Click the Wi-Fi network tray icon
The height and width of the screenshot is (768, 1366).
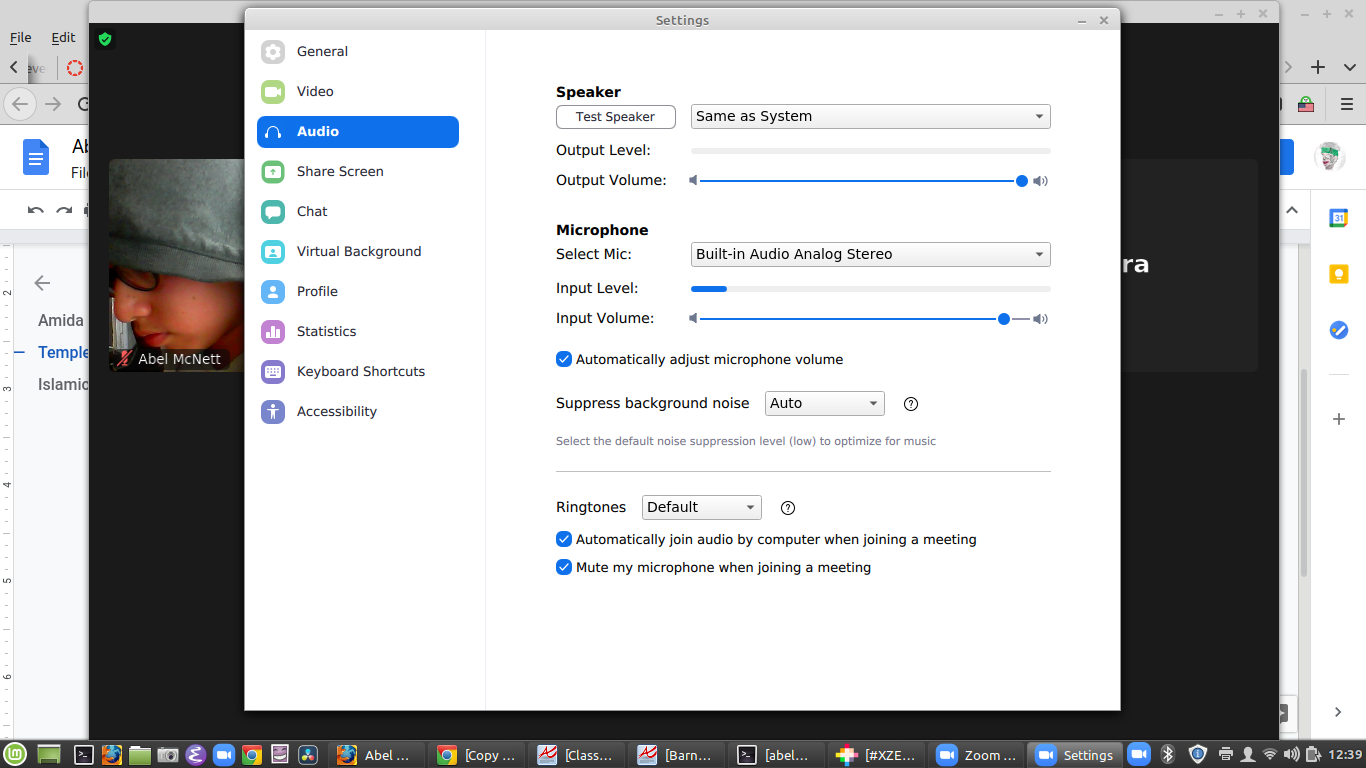[1270, 754]
